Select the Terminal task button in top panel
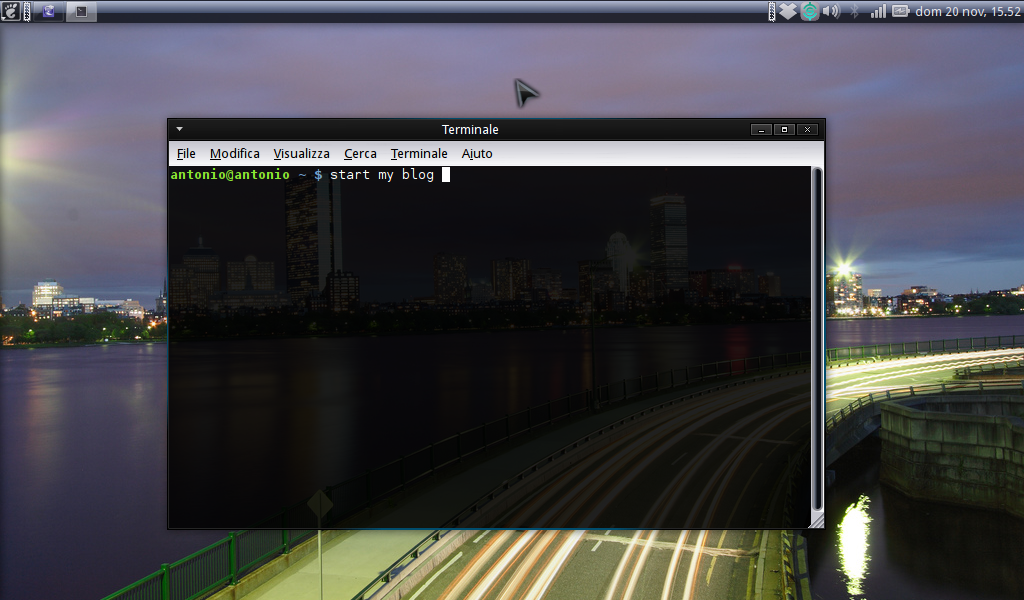Viewport: 1024px width, 600px height. click(81, 11)
